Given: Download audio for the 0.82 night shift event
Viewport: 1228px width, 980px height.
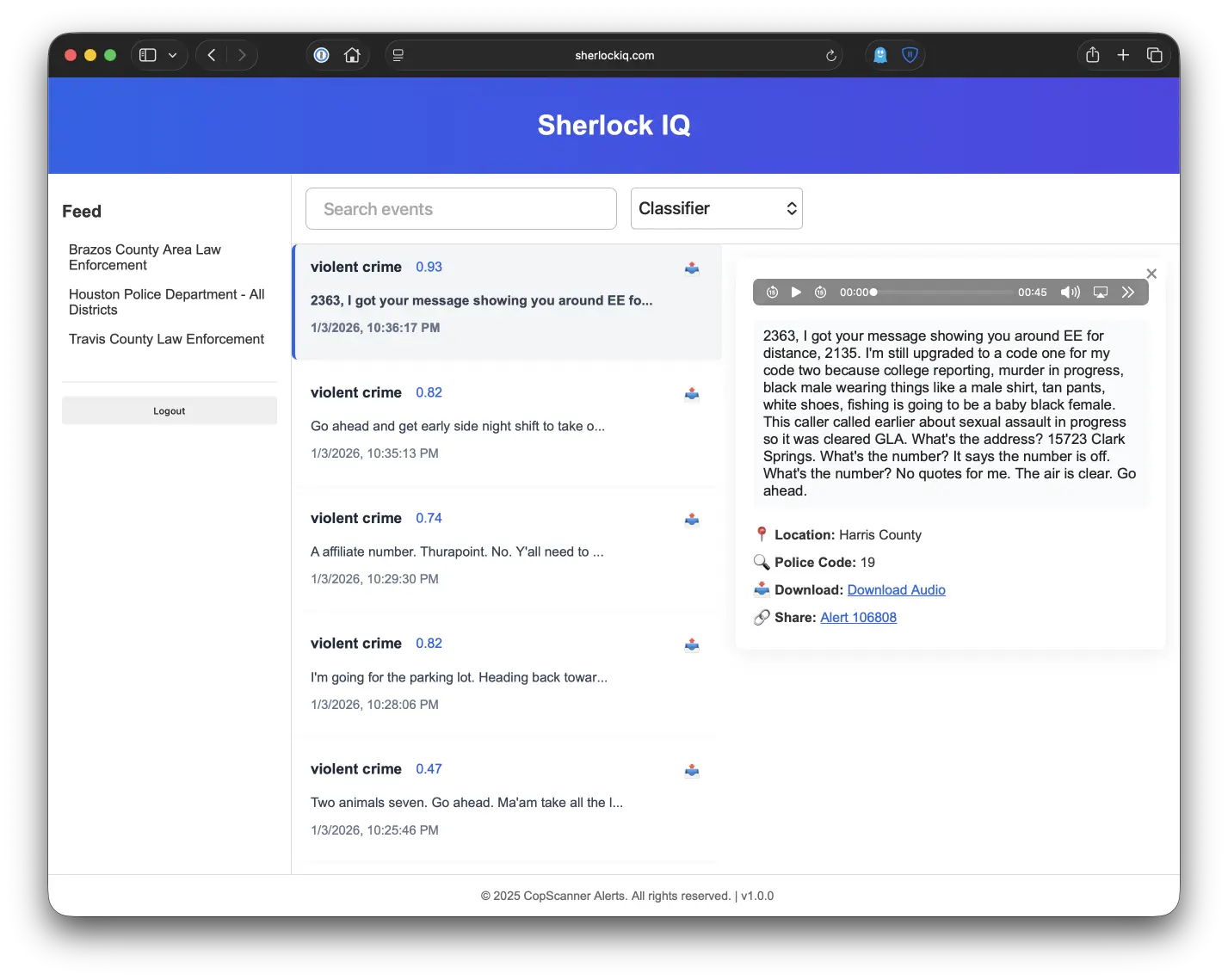Looking at the screenshot, I should [x=692, y=394].
